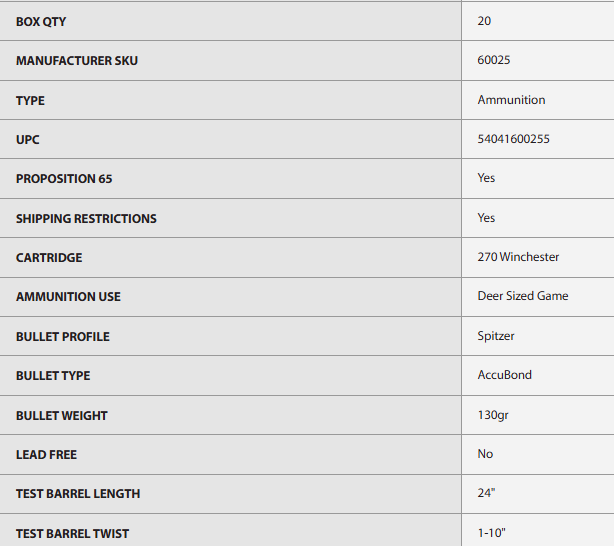Click the PROPOSITION 65 label
Viewport: 614px width, 546px height.
pos(64,179)
